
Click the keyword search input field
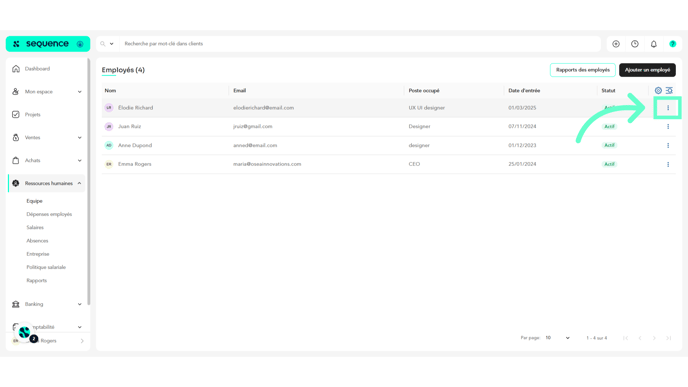(x=360, y=44)
